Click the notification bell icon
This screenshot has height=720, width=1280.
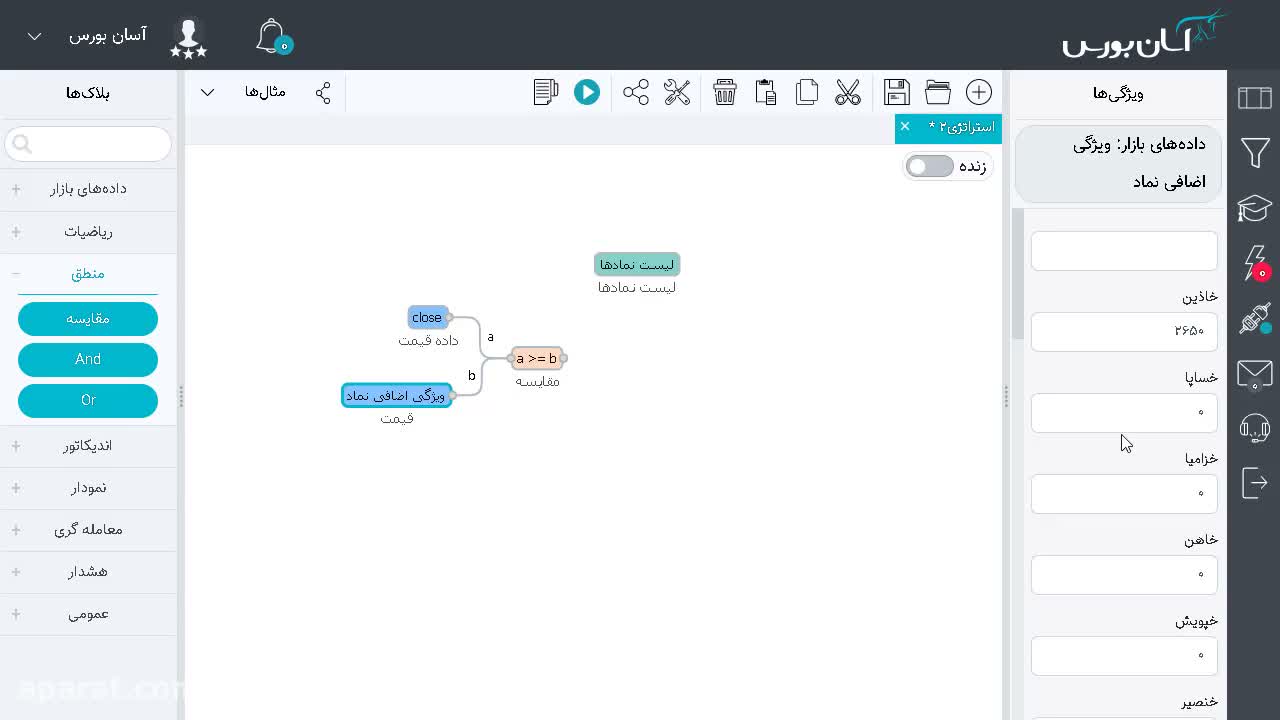272,36
